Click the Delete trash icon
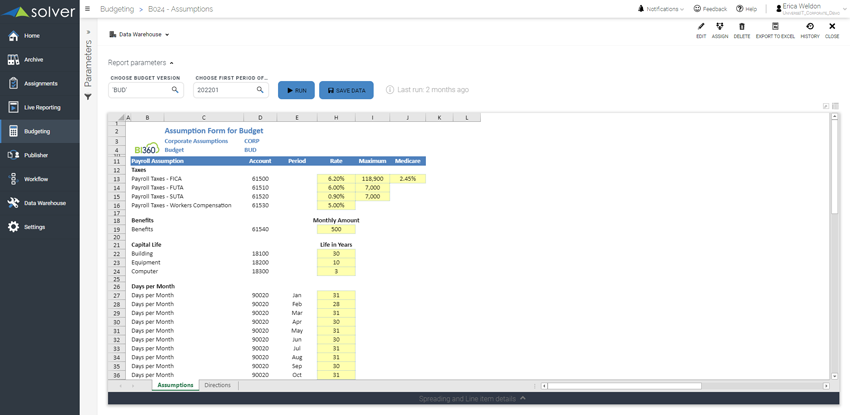Viewport: 850px width, 415px height. (741, 27)
